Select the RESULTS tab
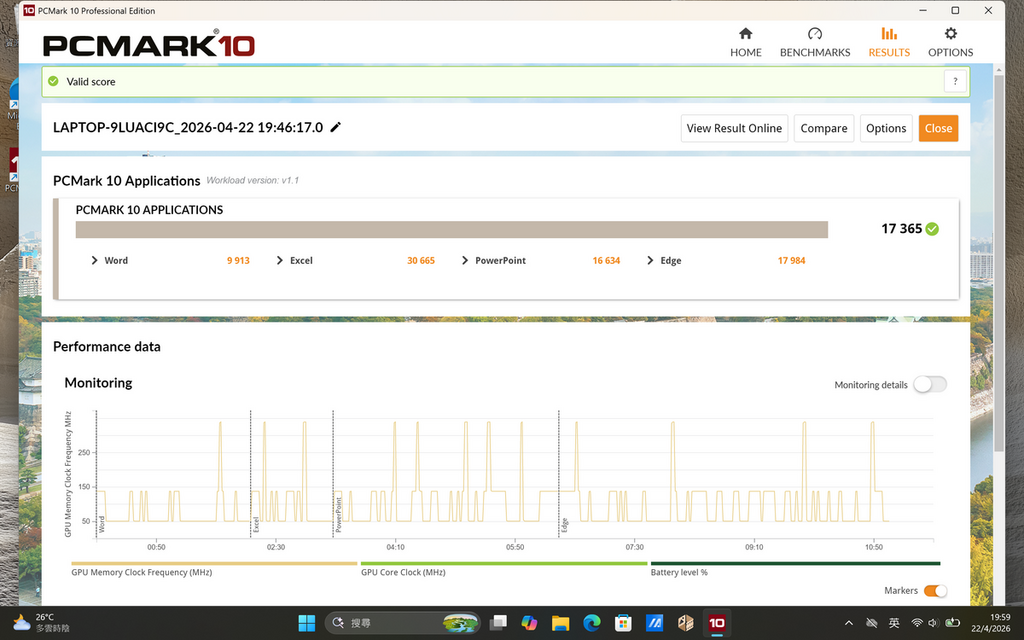The width and height of the screenshot is (1024, 640). (x=889, y=42)
